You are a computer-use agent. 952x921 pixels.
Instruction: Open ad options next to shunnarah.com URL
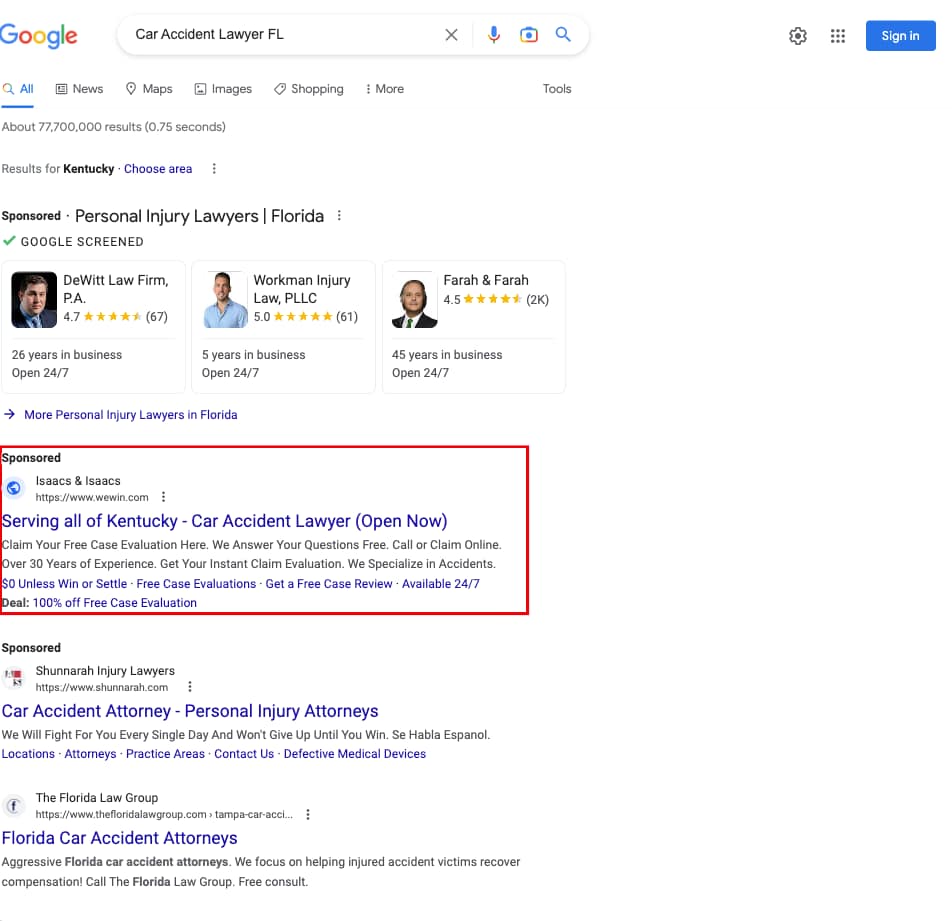coord(190,687)
